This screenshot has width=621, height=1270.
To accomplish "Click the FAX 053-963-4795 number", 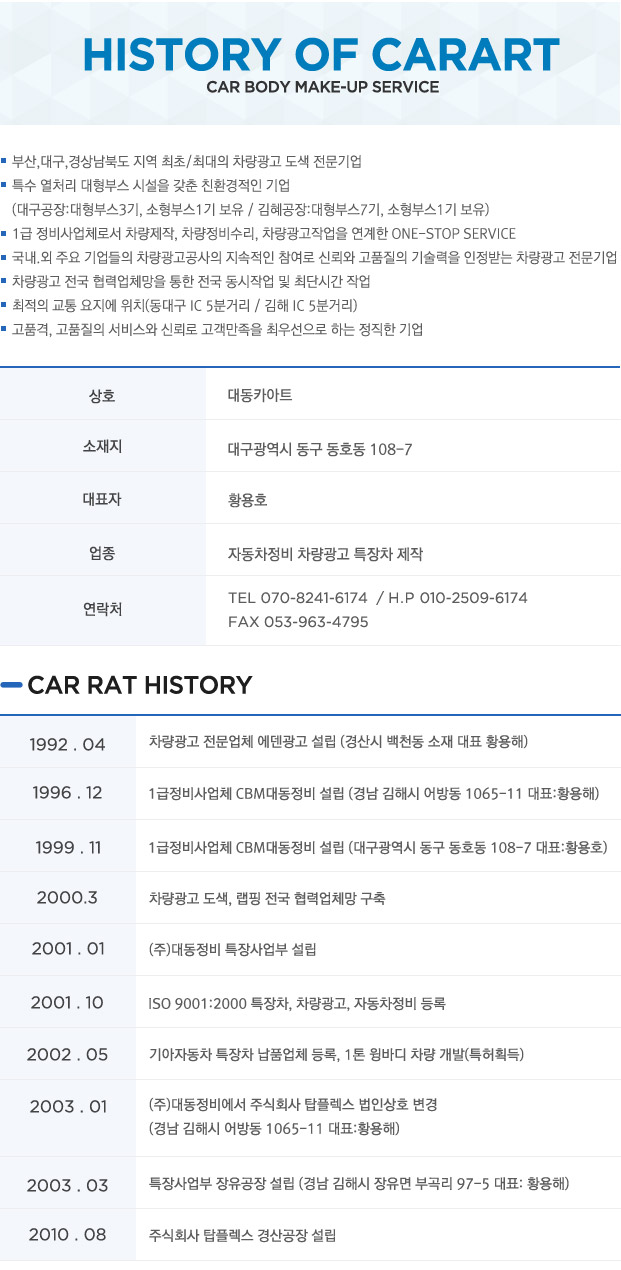I will pos(298,622).
